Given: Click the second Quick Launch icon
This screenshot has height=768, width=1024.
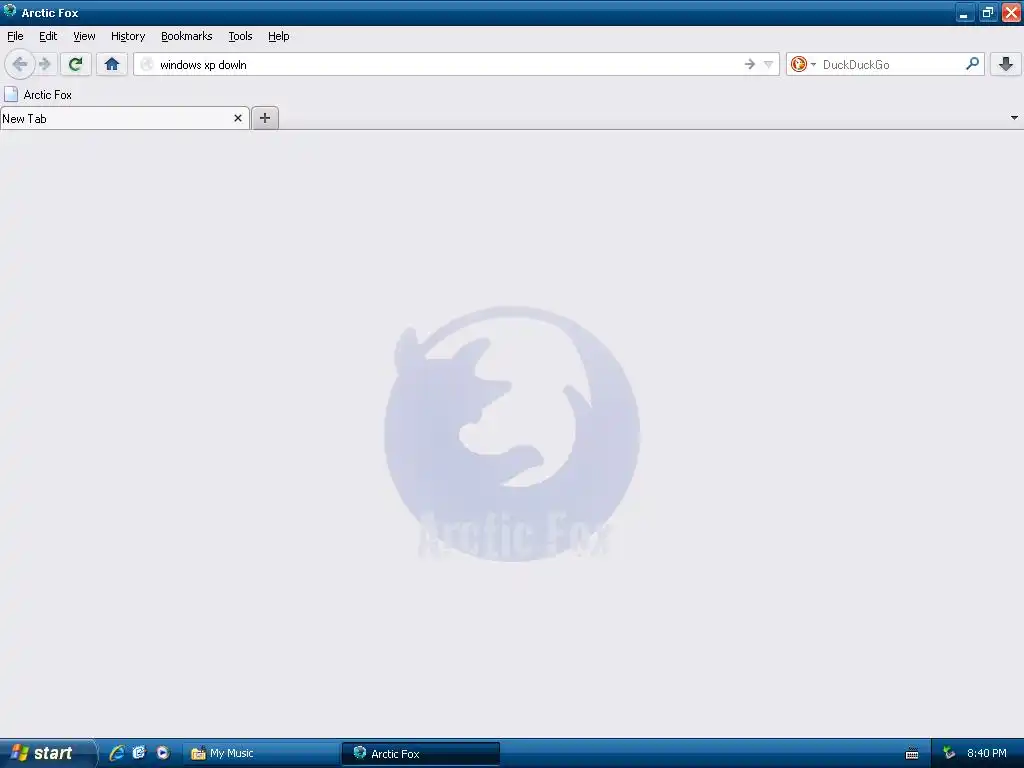Looking at the screenshot, I should (139, 753).
